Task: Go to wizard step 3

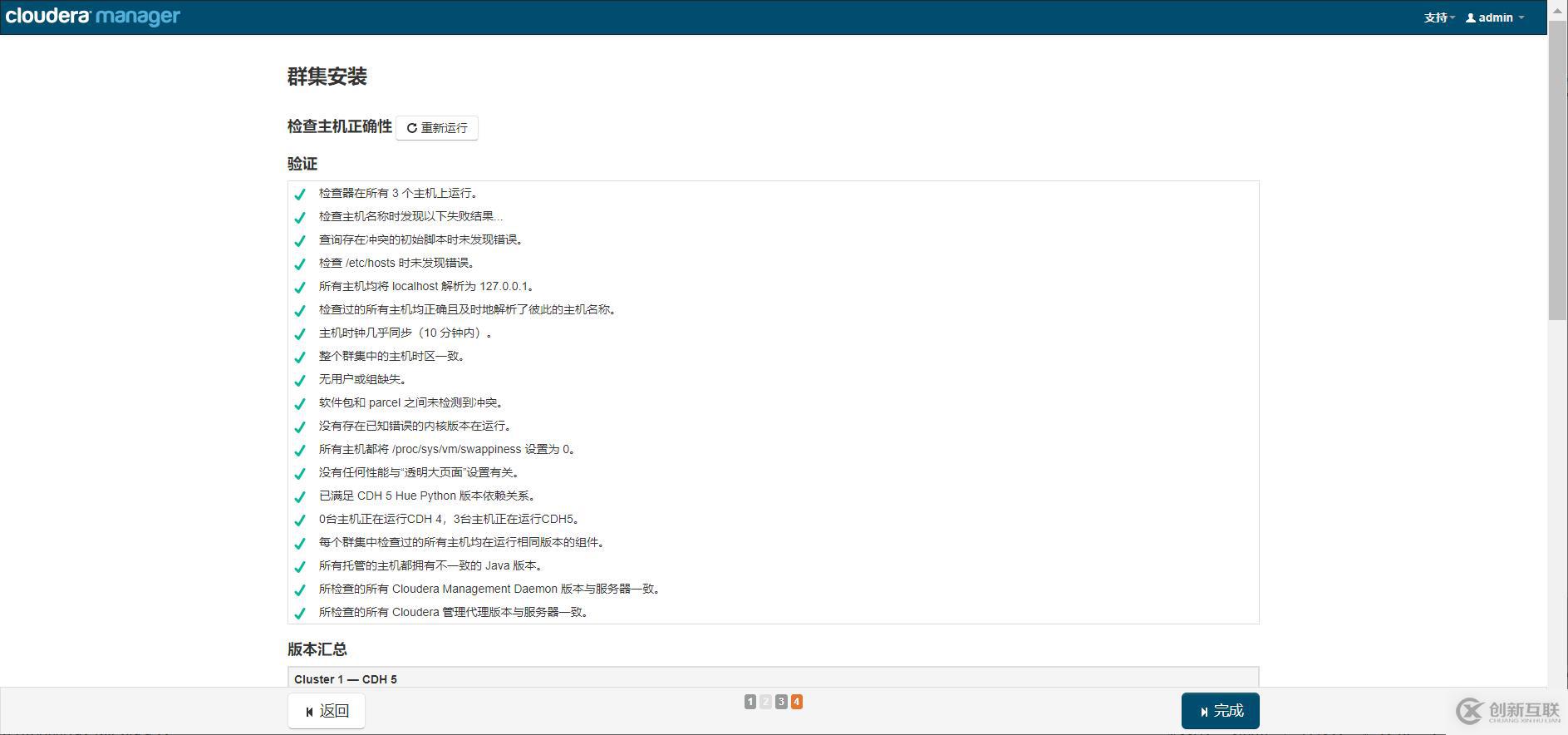Action: (781, 702)
